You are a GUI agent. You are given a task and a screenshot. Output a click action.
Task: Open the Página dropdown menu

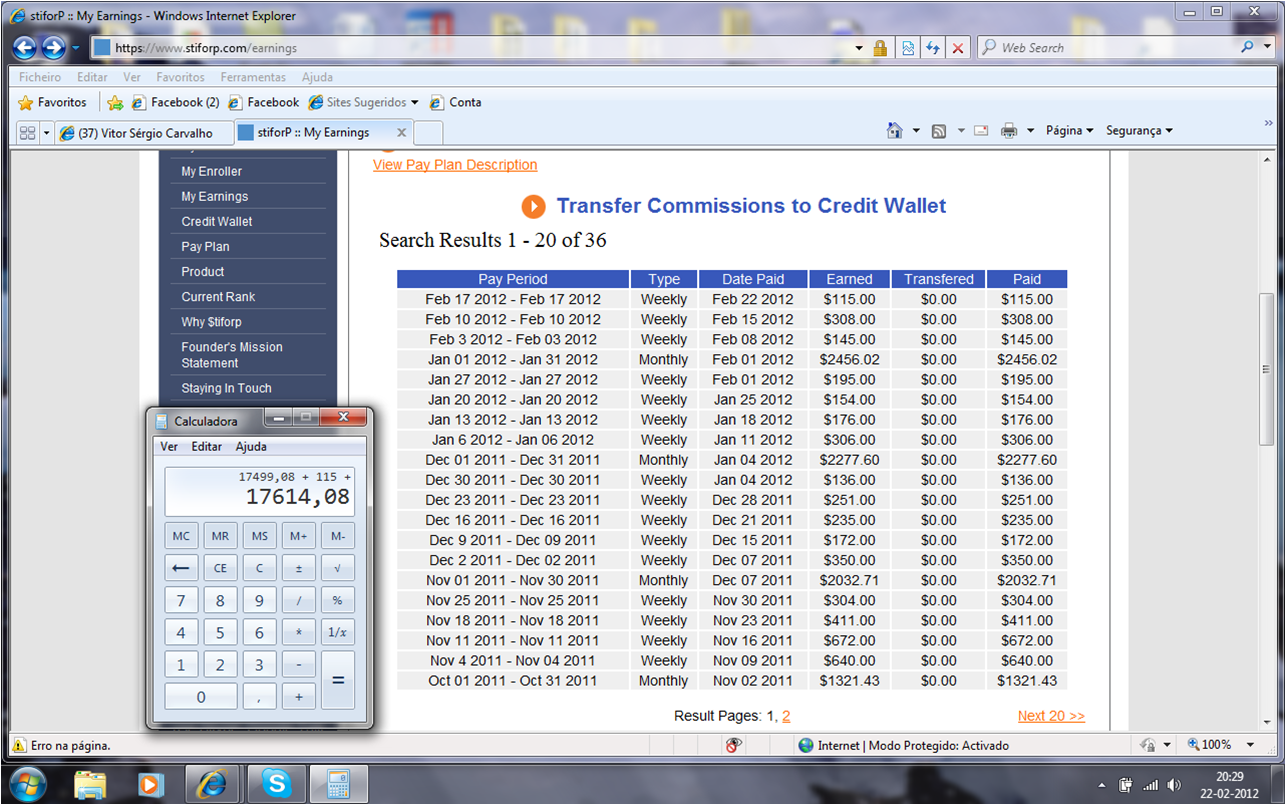coord(1069,131)
